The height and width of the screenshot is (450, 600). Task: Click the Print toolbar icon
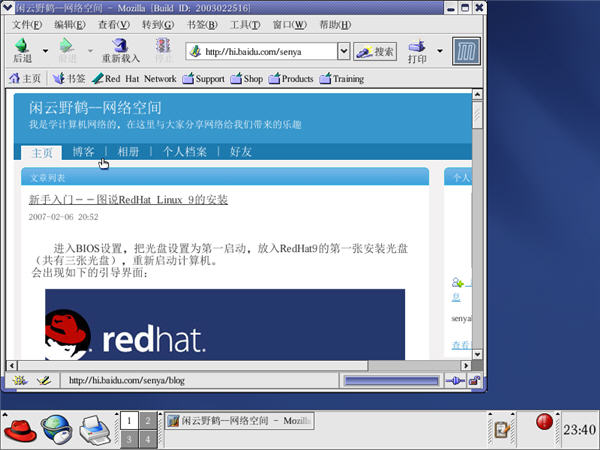point(417,46)
